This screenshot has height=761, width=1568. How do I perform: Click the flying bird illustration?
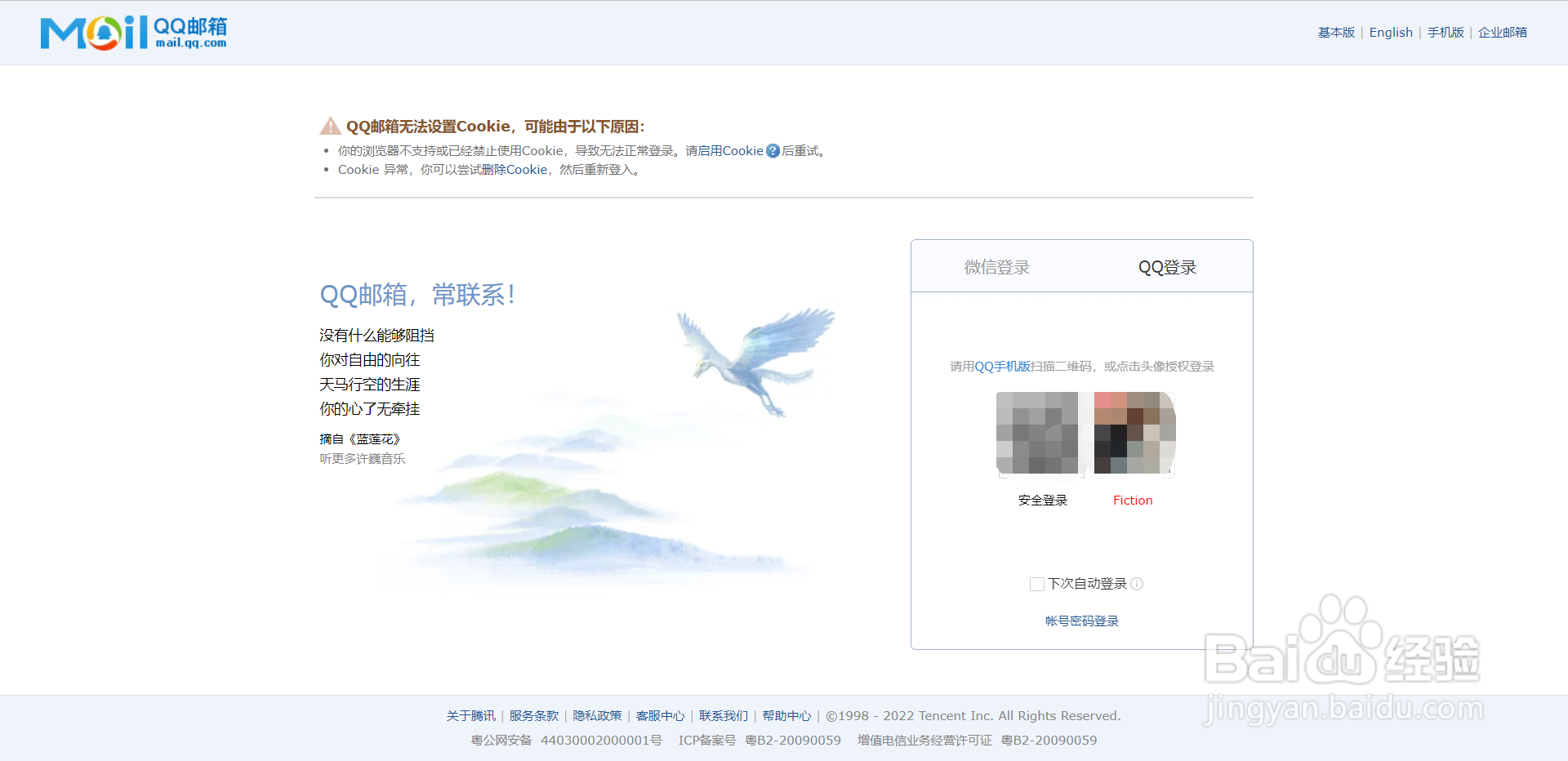point(755,362)
